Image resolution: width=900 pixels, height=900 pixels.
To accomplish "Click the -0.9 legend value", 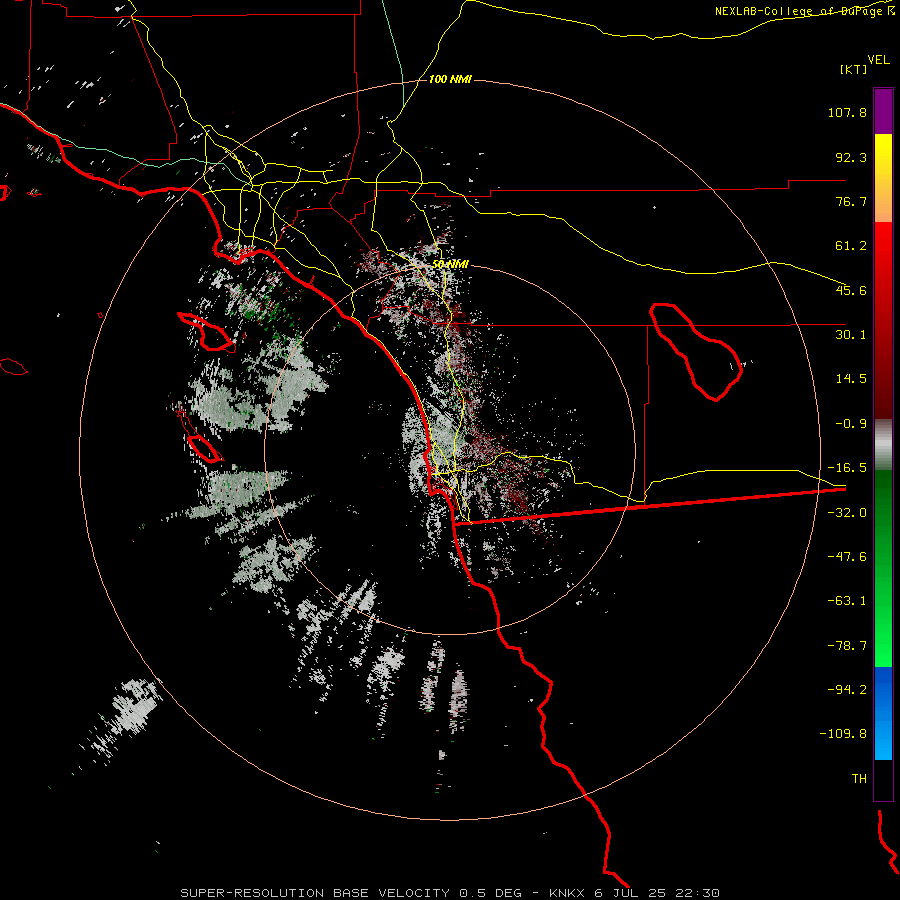I will (x=851, y=424).
